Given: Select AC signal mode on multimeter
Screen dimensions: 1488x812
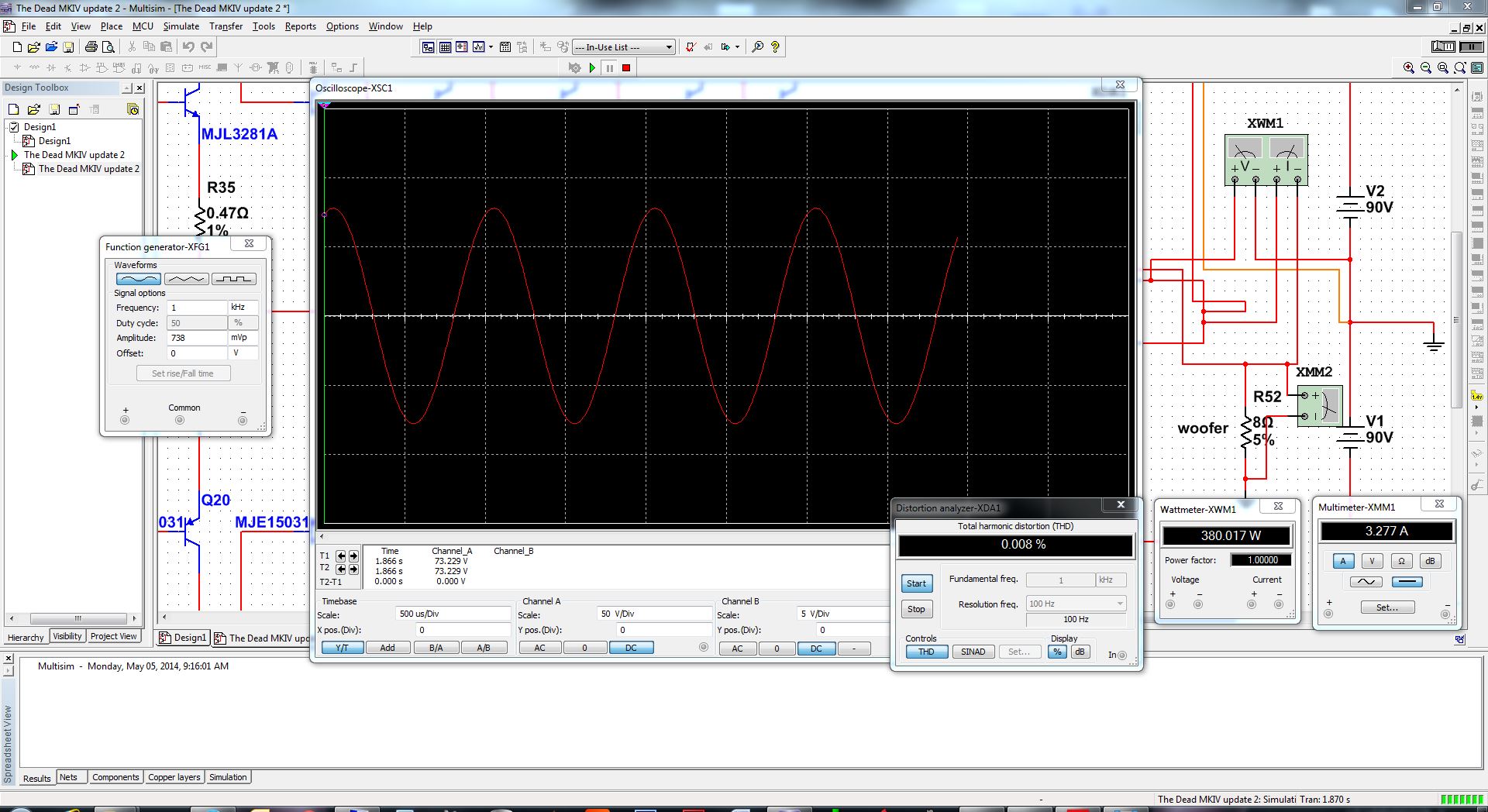Looking at the screenshot, I should coord(1366,582).
